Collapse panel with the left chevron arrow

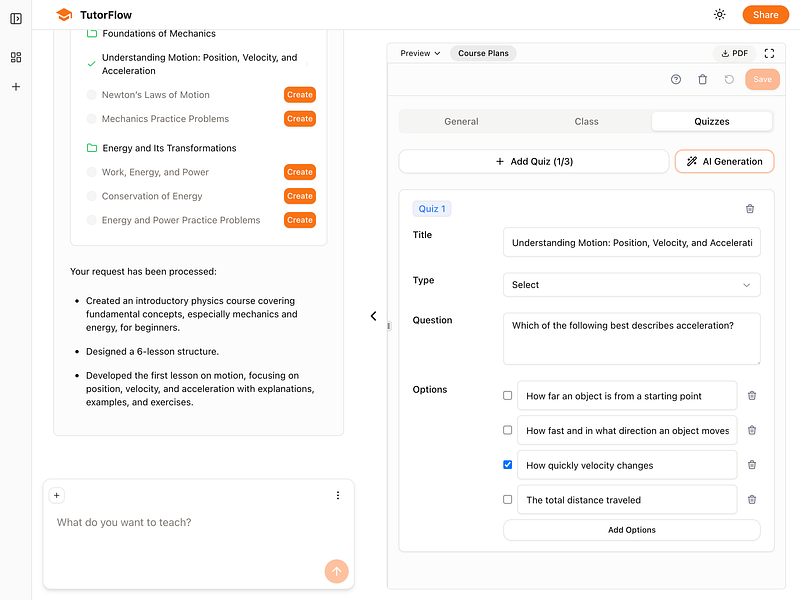373,316
